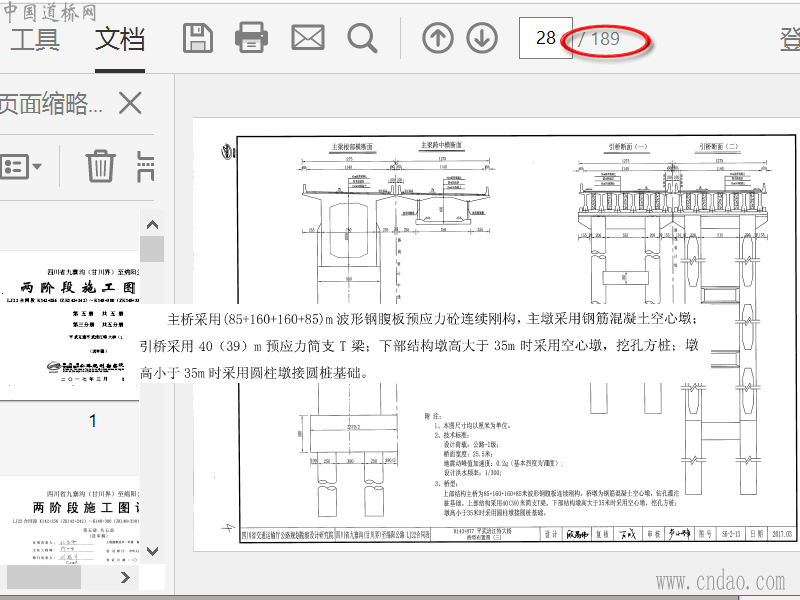This screenshot has width=800, height=600.
Task: Save the document with the floppy icon
Action: coord(198,38)
